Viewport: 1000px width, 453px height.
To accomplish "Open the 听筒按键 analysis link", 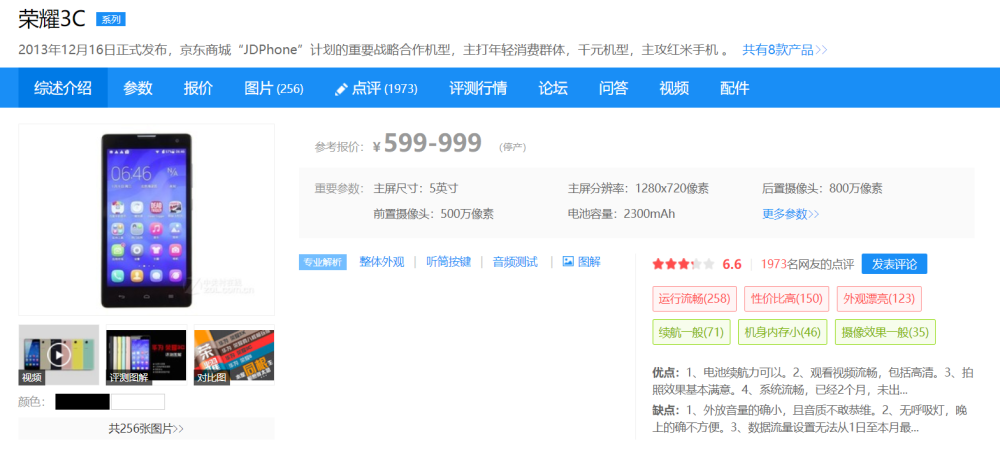I will click(x=448, y=262).
